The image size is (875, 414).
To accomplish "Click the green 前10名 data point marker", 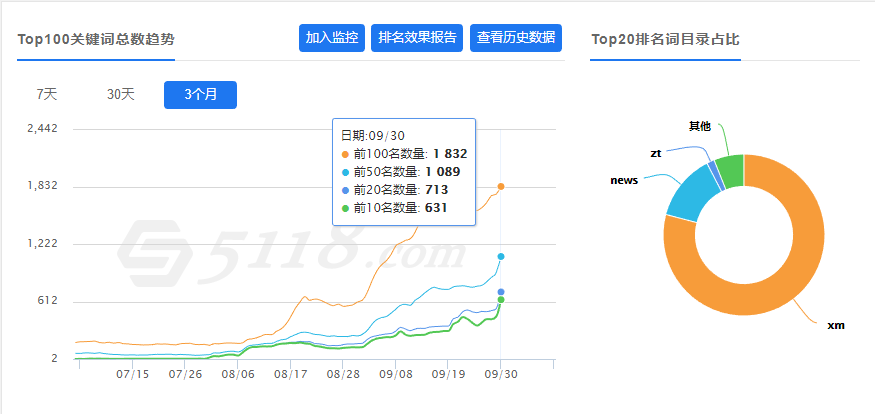I will tap(501, 300).
